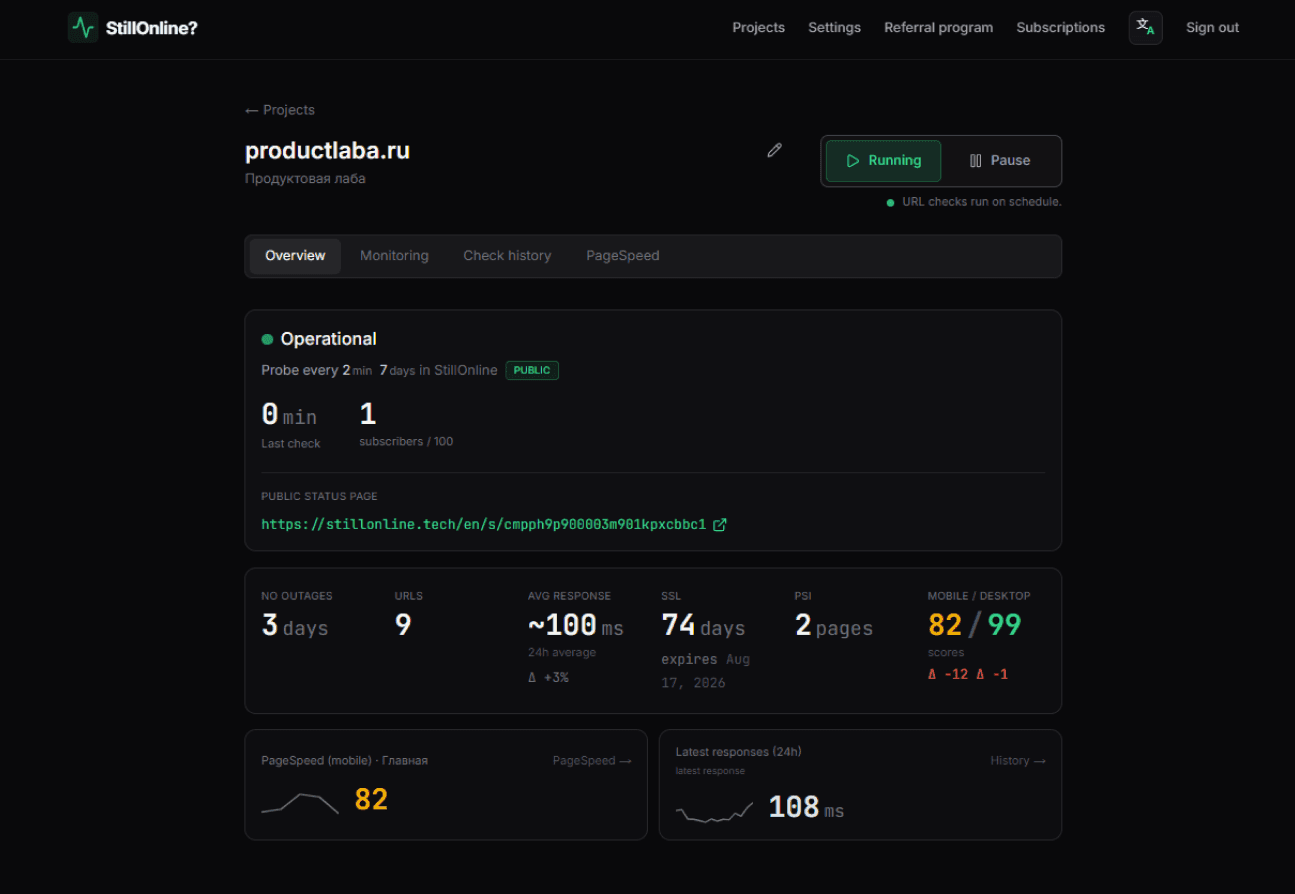Click the 'PageSpeed (mobile) · Главная' card title
Viewport: 1295px width, 894px height.
[344, 761]
